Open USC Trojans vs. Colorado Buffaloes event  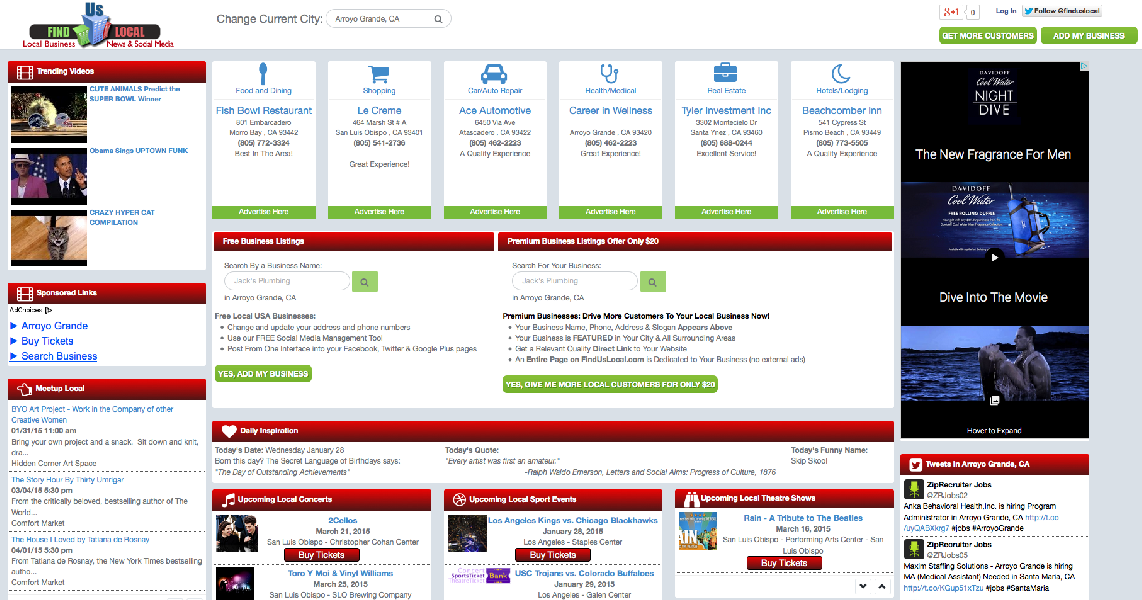[x=584, y=573]
